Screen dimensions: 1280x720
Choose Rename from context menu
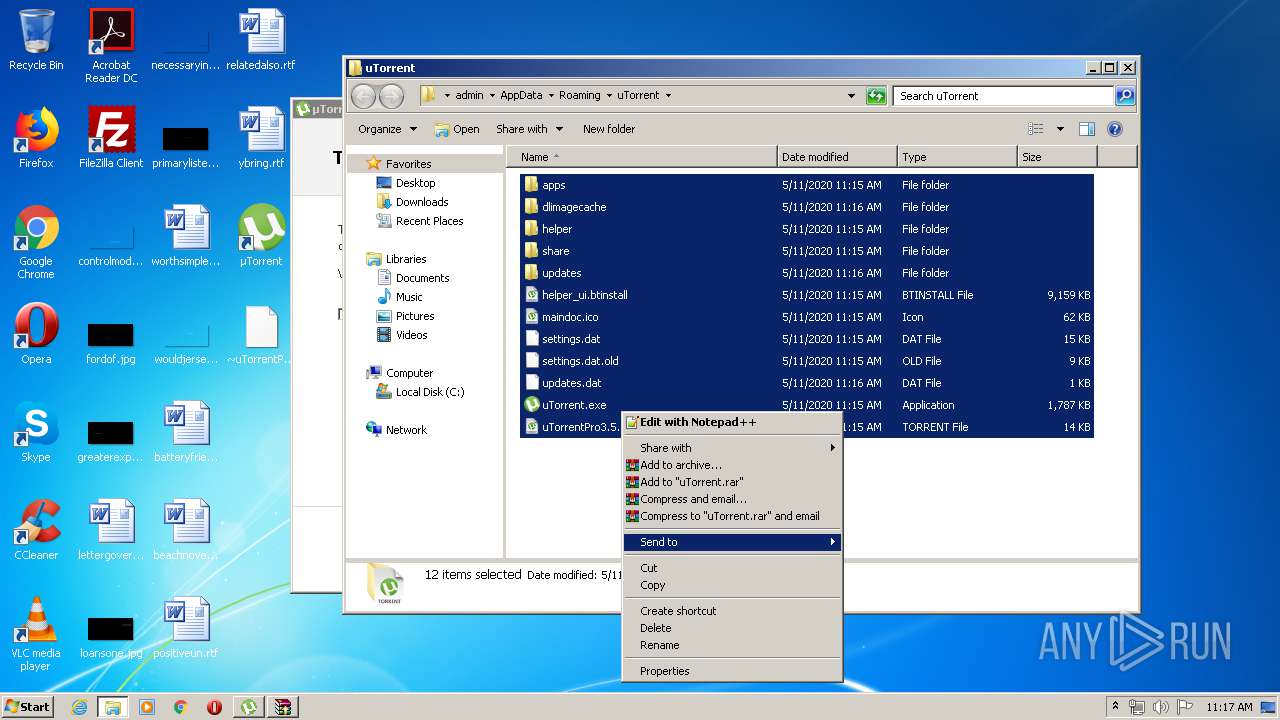click(x=732, y=645)
